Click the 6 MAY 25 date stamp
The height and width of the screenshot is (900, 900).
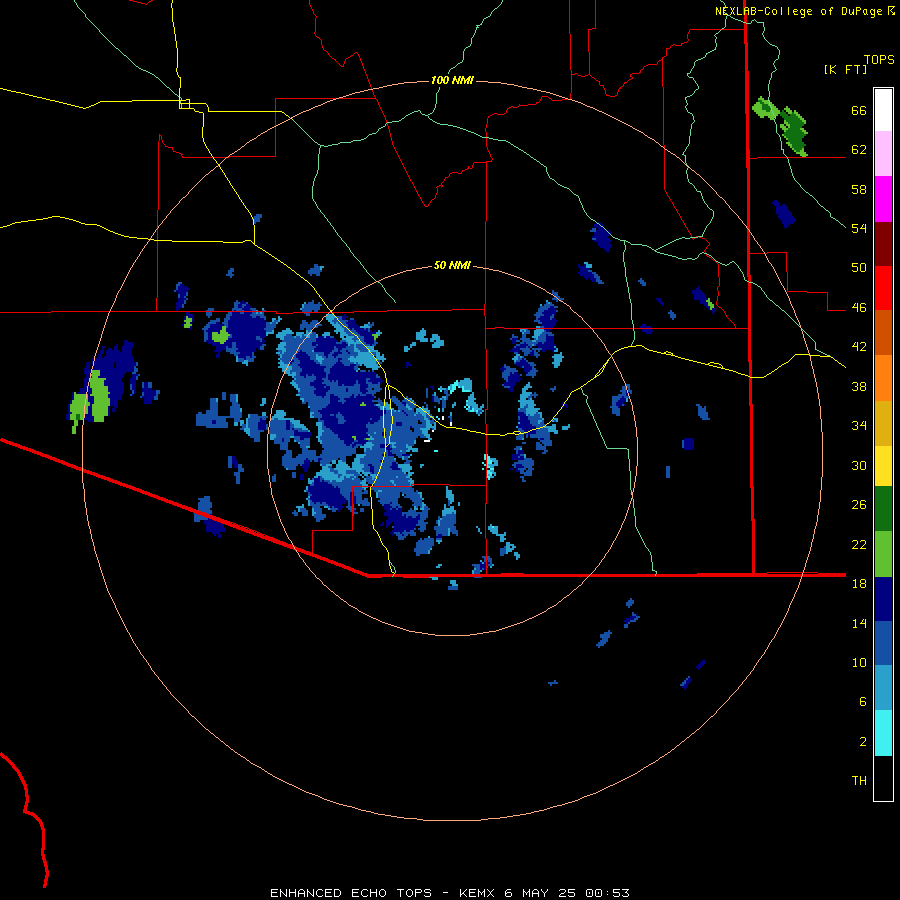(x=540, y=893)
